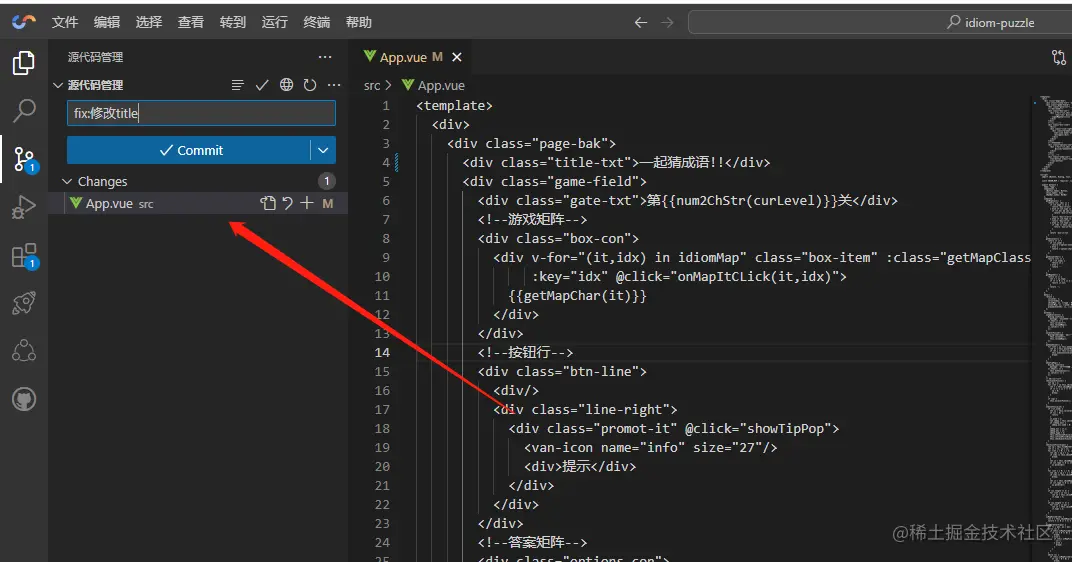1072x562 pixels.
Task: Collapse the Changes group
Action: coord(67,181)
